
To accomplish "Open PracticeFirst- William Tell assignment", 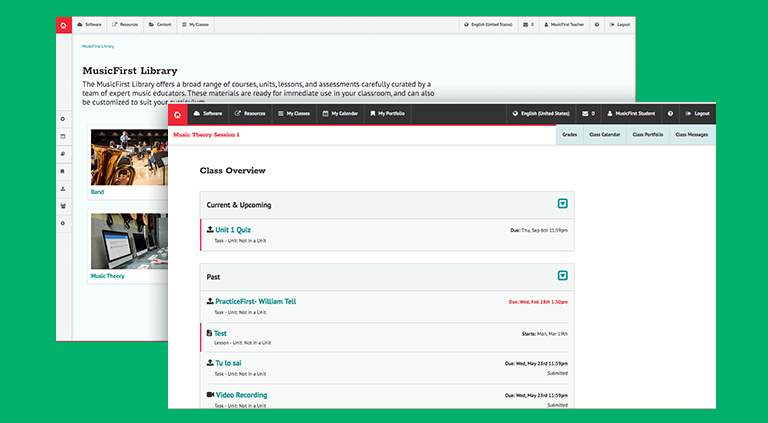I will (255, 301).
